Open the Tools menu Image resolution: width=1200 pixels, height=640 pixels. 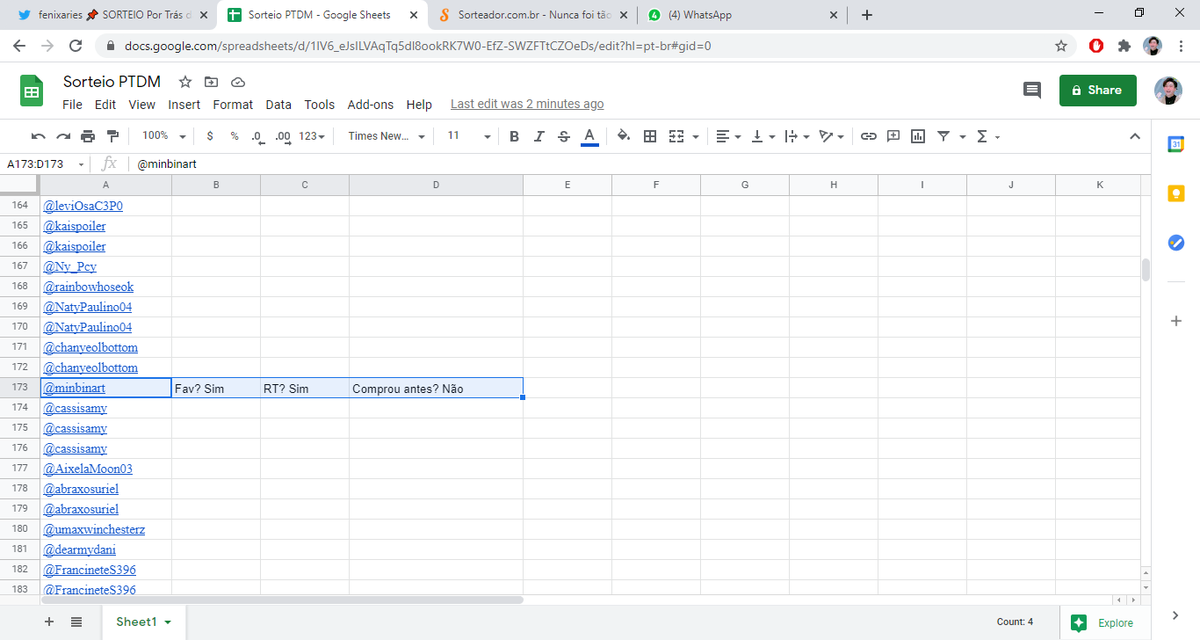pos(320,104)
